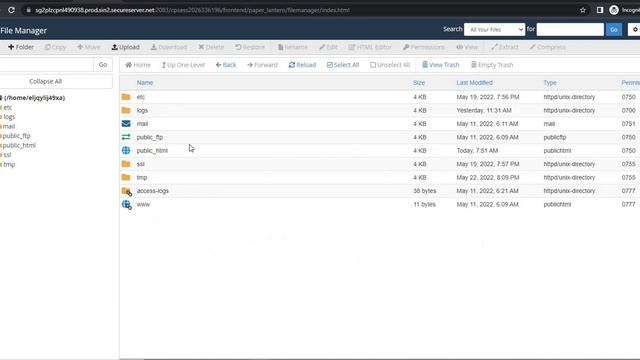Select the www file name
Screen dimensions: 640x360
143,204
